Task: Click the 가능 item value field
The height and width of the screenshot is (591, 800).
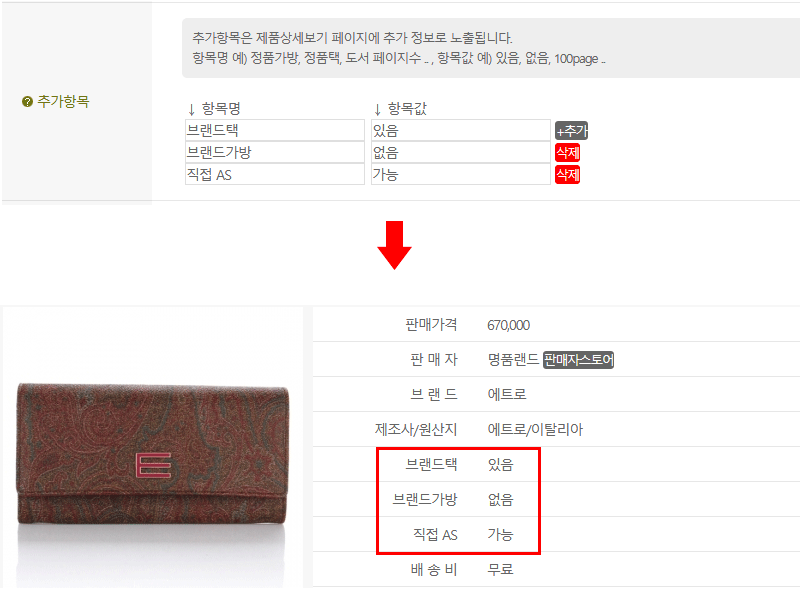Action: point(461,174)
